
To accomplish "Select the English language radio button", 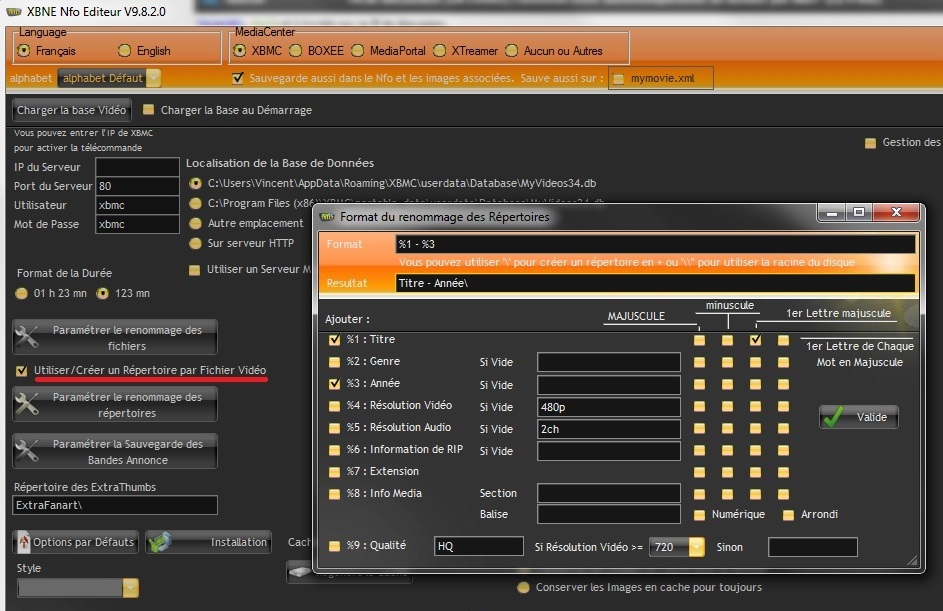I will click(x=125, y=50).
